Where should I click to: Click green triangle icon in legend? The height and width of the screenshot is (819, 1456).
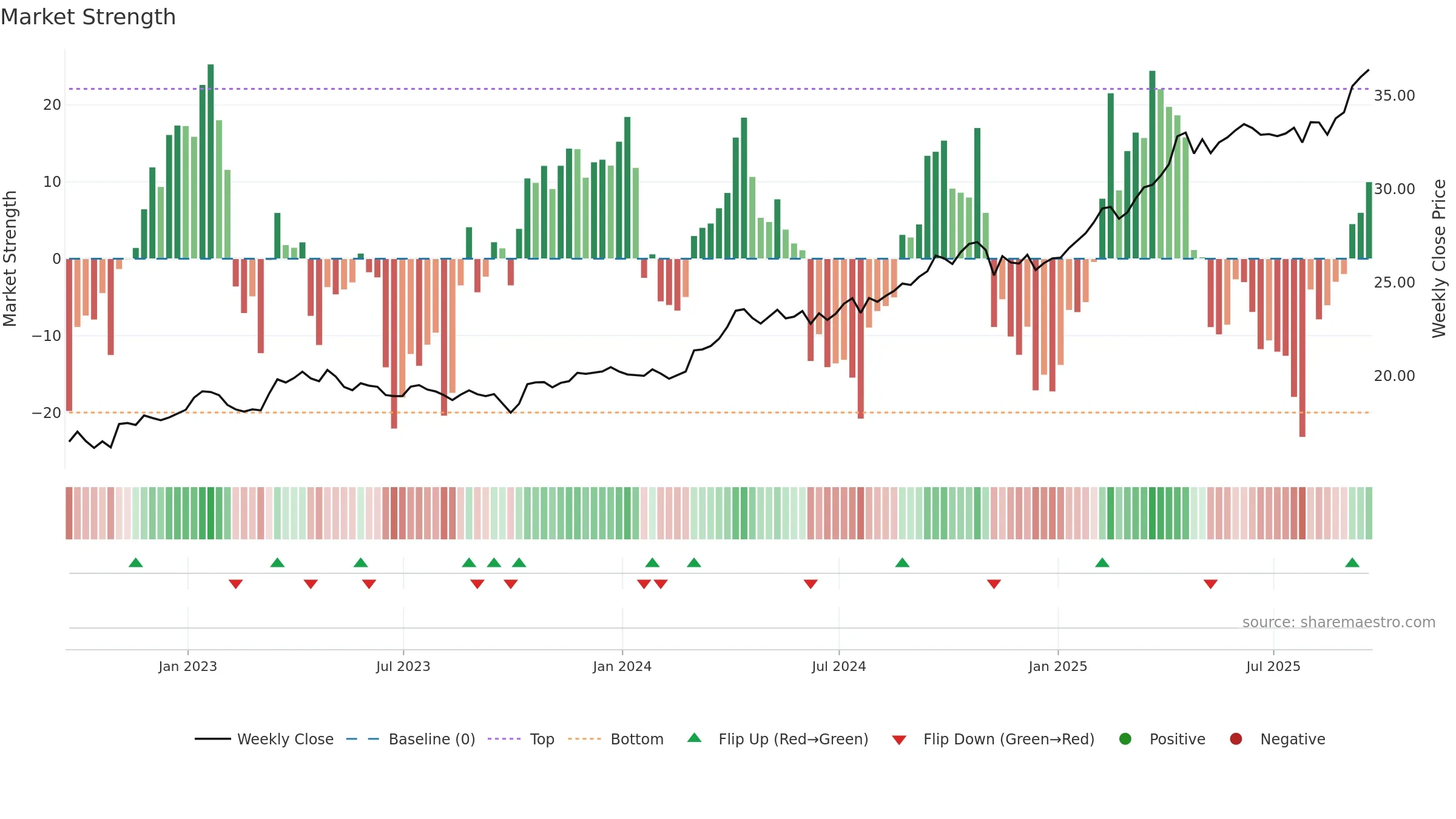tap(695, 738)
